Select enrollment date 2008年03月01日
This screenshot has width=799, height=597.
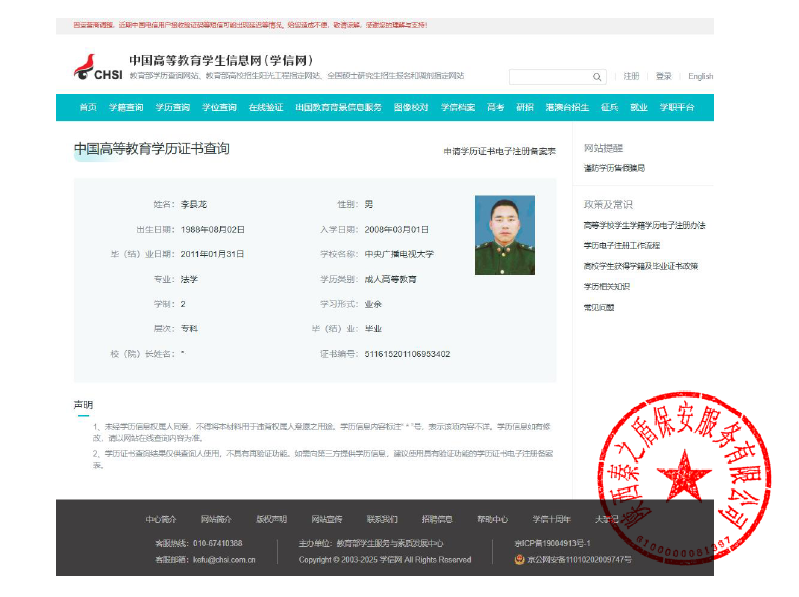coord(396,229)
